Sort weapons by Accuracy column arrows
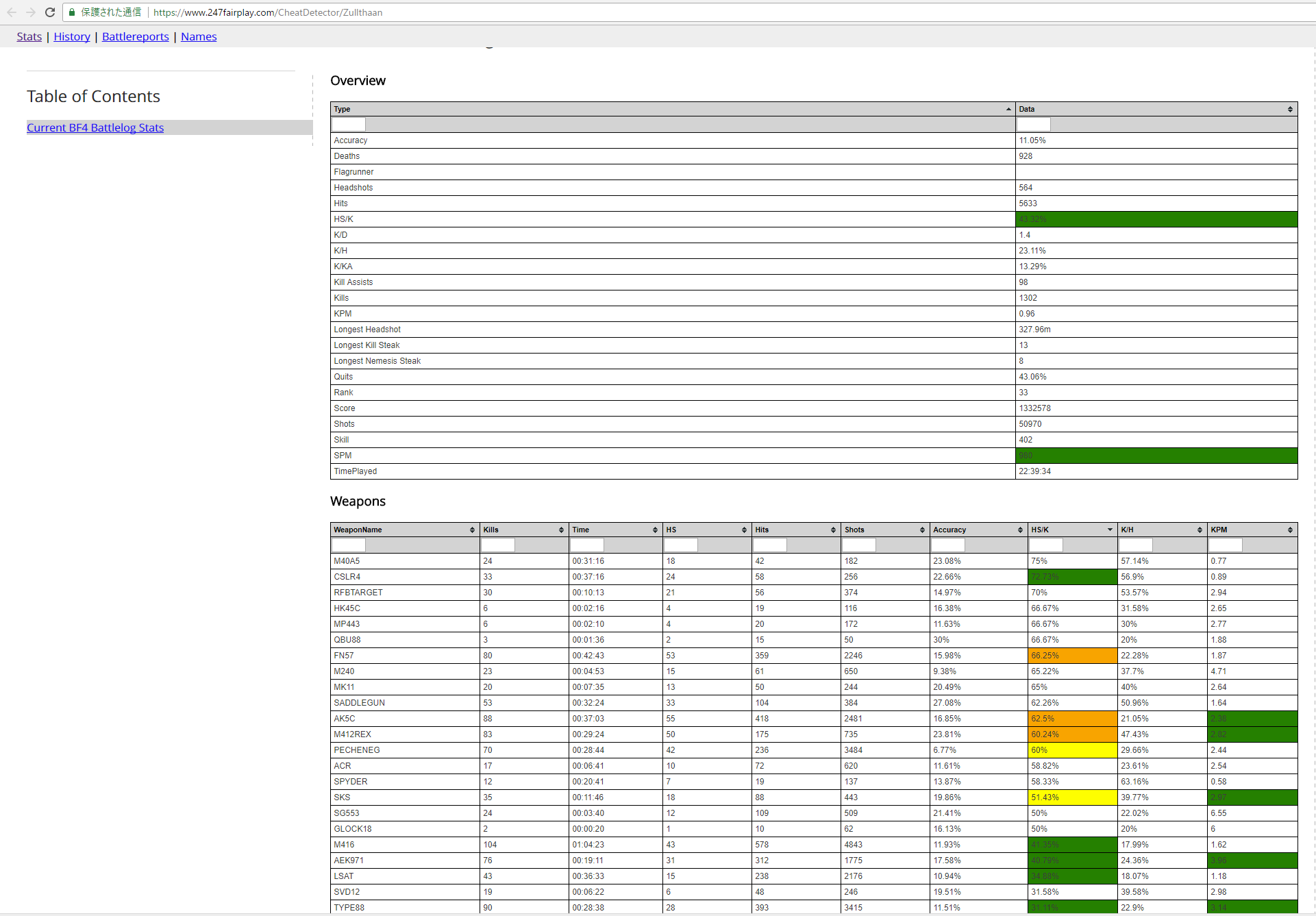 tap(1019, 530)
